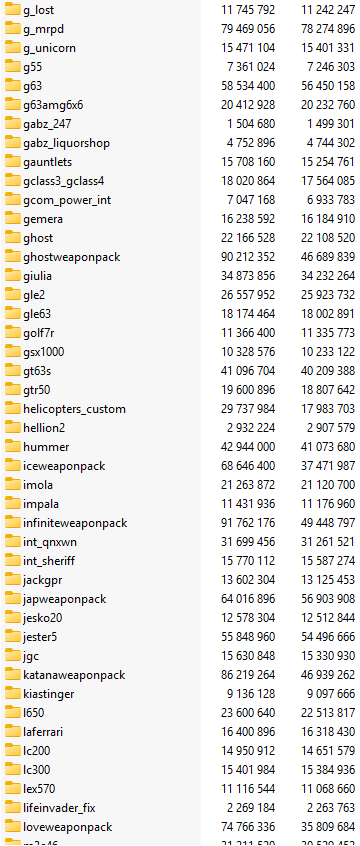
Task: Select the gauntlets folder icon
Action: 12,161
